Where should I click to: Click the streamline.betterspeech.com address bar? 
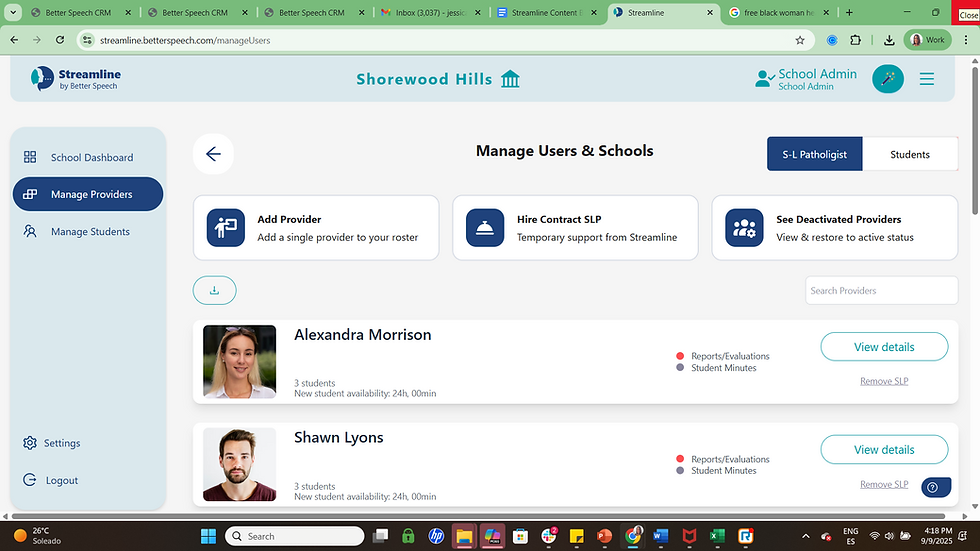pos(438,40)
